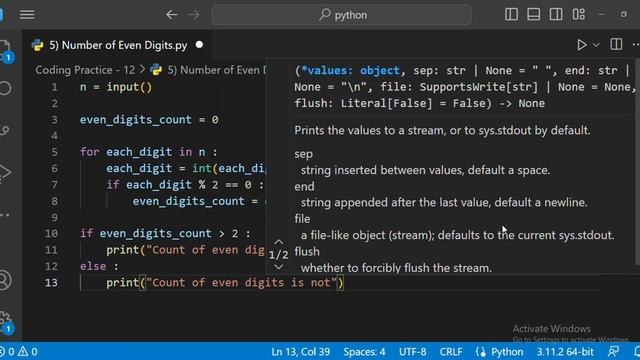Open the run options dropdown arrow
Image resolution: width=640 pixels, height=360 pixels.
tap(596, 45)
